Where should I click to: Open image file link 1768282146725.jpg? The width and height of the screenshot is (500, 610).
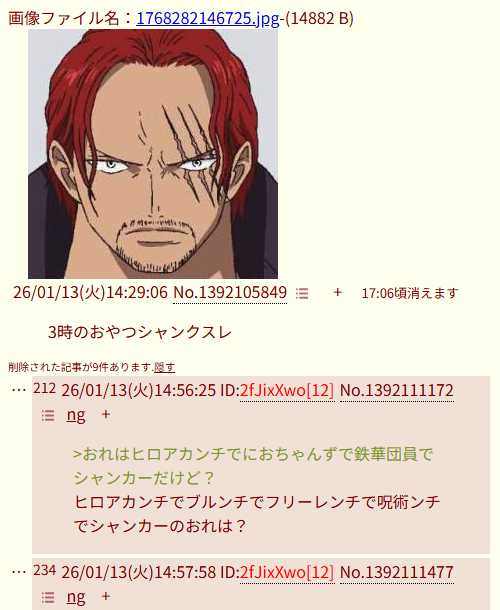pos(207,18)
